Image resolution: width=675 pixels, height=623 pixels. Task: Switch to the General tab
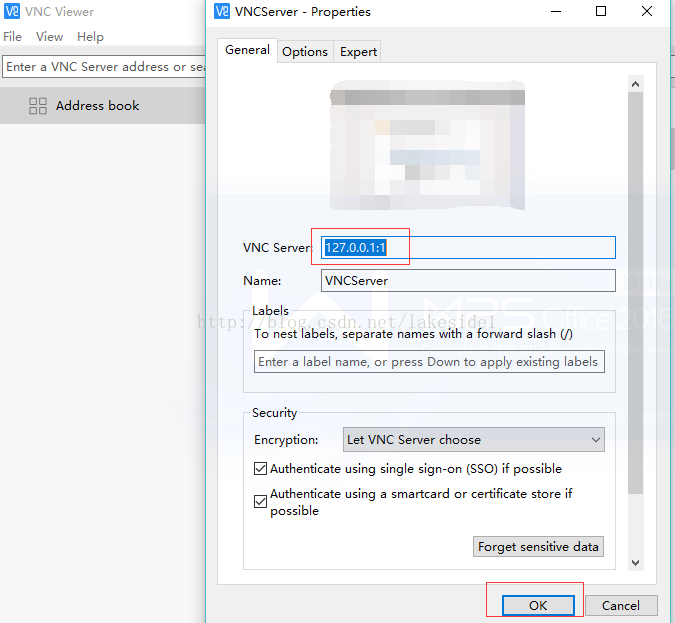(x=248, y=50)
